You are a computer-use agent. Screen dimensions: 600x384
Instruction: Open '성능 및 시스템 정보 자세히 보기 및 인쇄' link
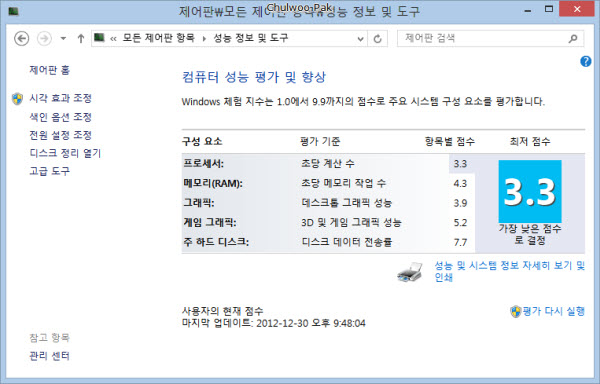509,271
